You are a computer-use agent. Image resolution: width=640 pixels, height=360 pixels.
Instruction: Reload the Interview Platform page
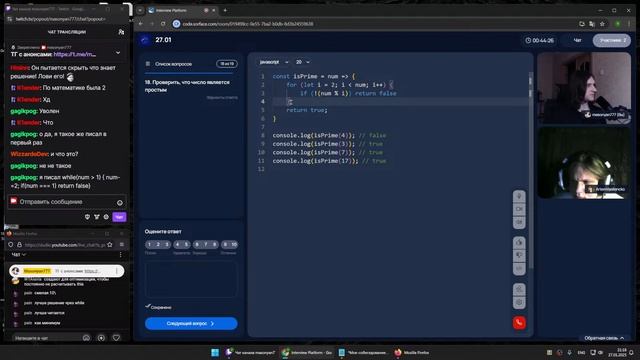[163, 24]
